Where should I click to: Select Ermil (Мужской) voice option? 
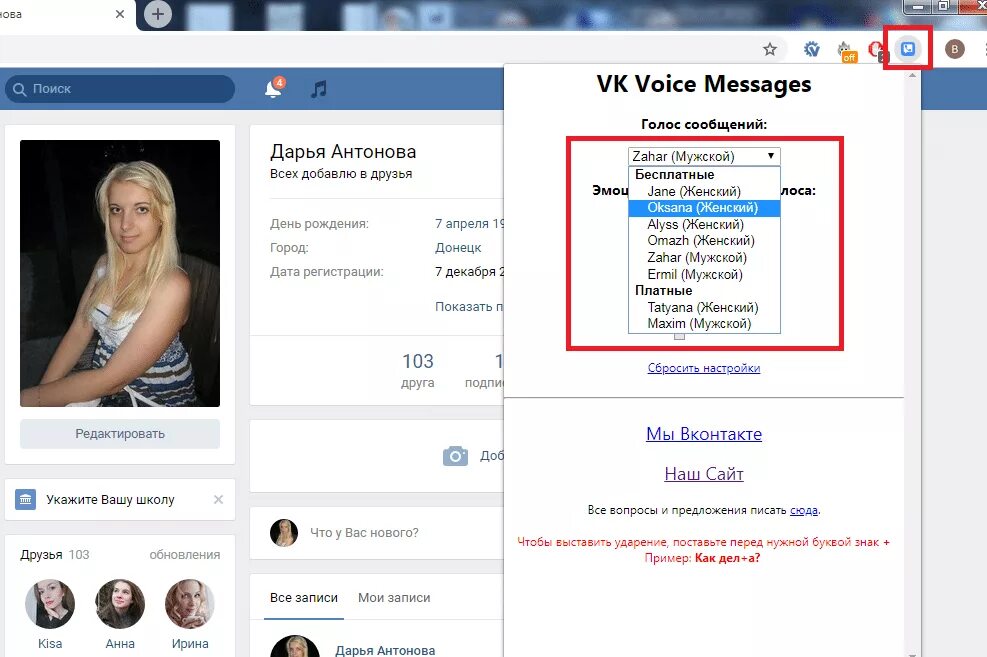(704, 274)
